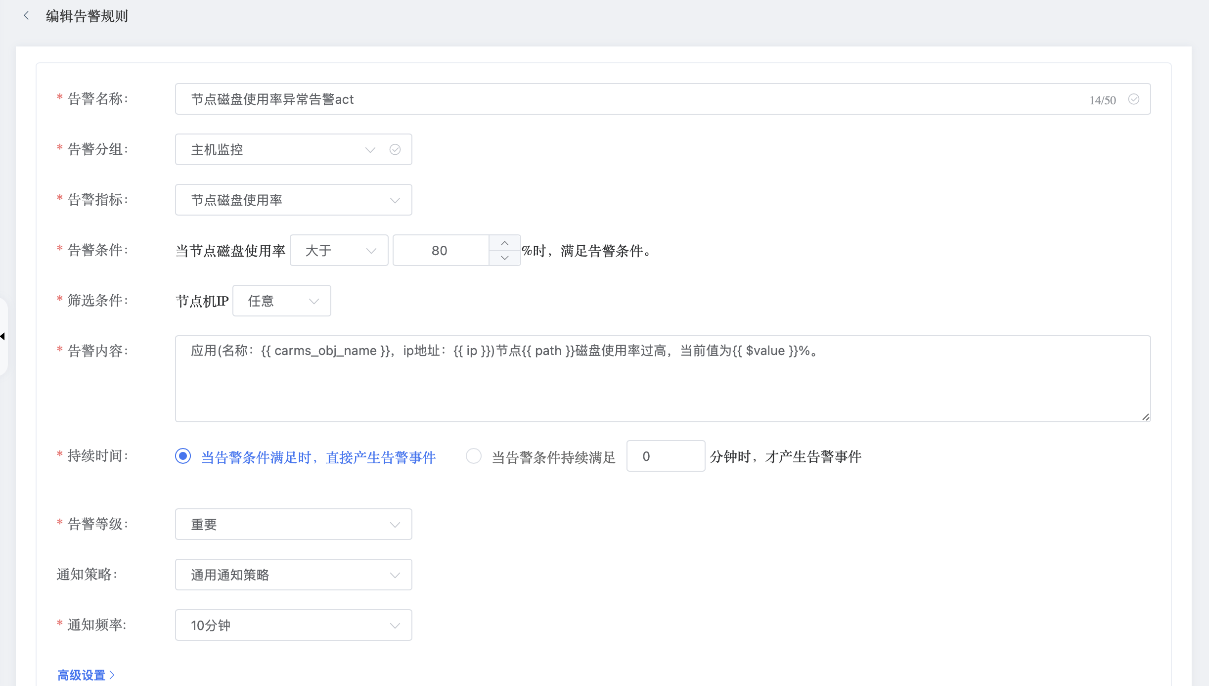1209x686 pixels.
Task: Open the 节点机IP 任意 filter dropdown
Action: point(281,301)
